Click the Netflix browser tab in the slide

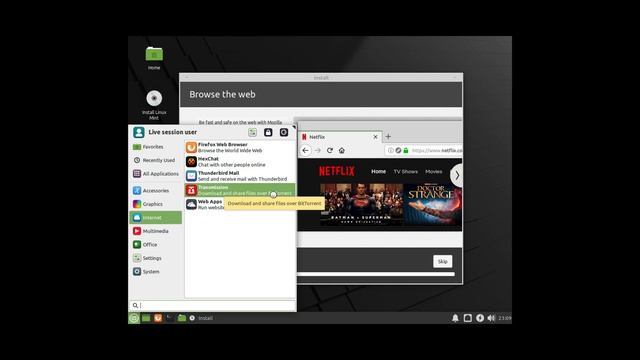pyautogui.click(x=341, y=137)
